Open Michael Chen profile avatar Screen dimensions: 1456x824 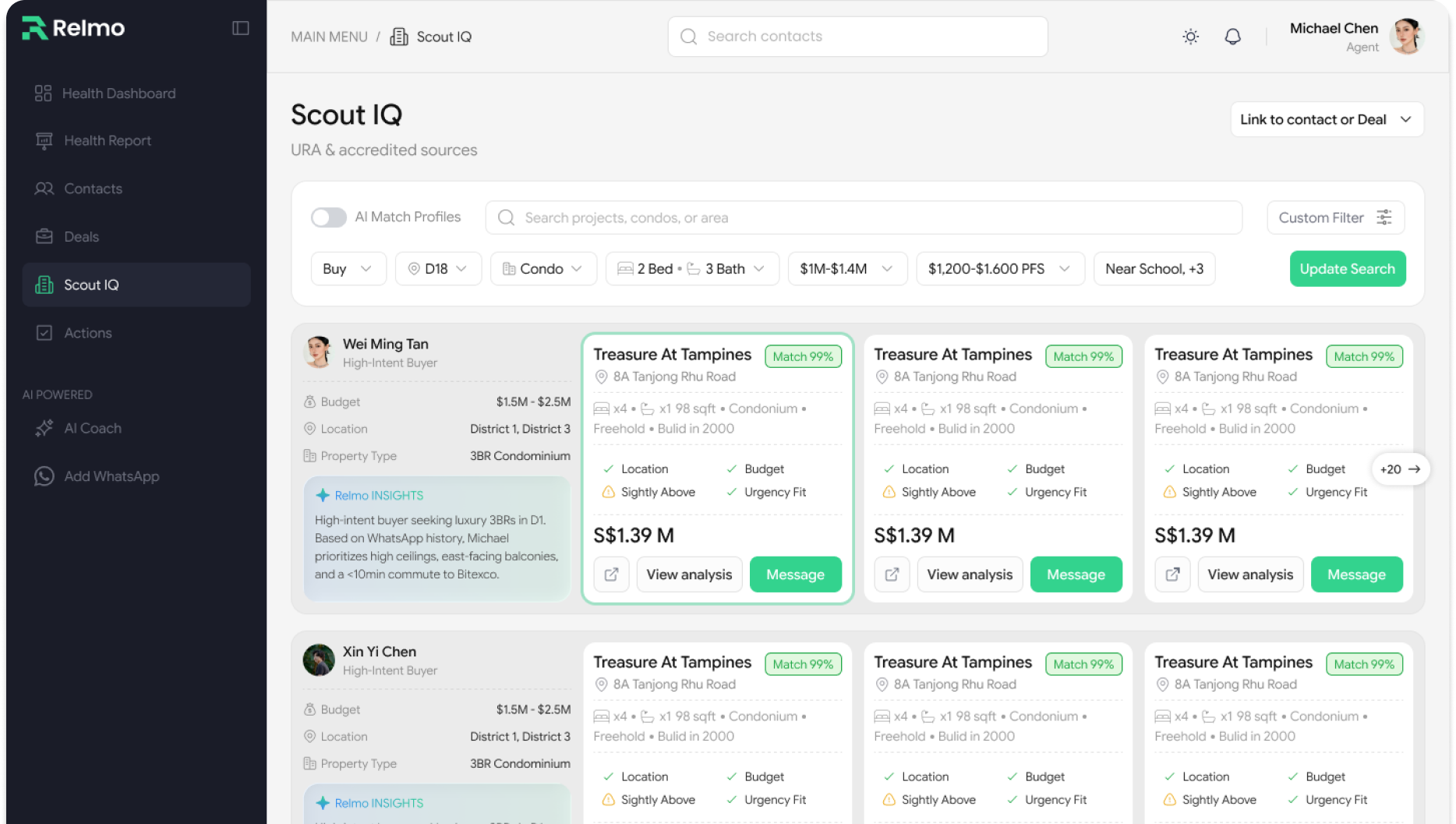(x=1406, y=37)
